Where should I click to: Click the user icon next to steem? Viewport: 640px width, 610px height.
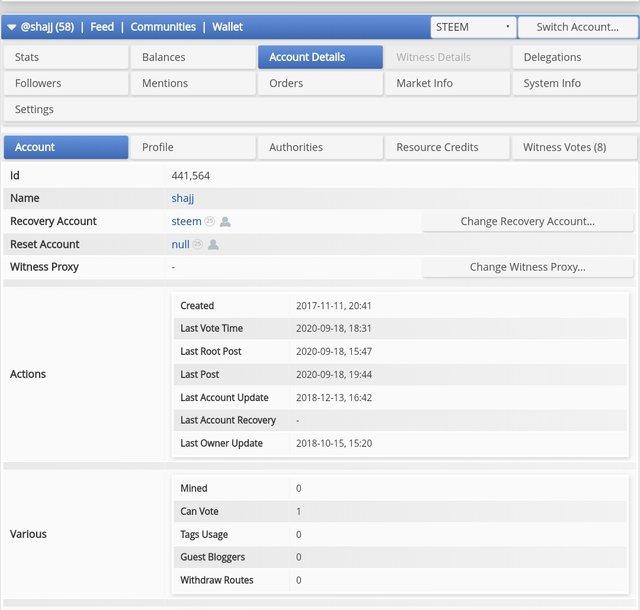pyautogui.click(x=225, y=222)
